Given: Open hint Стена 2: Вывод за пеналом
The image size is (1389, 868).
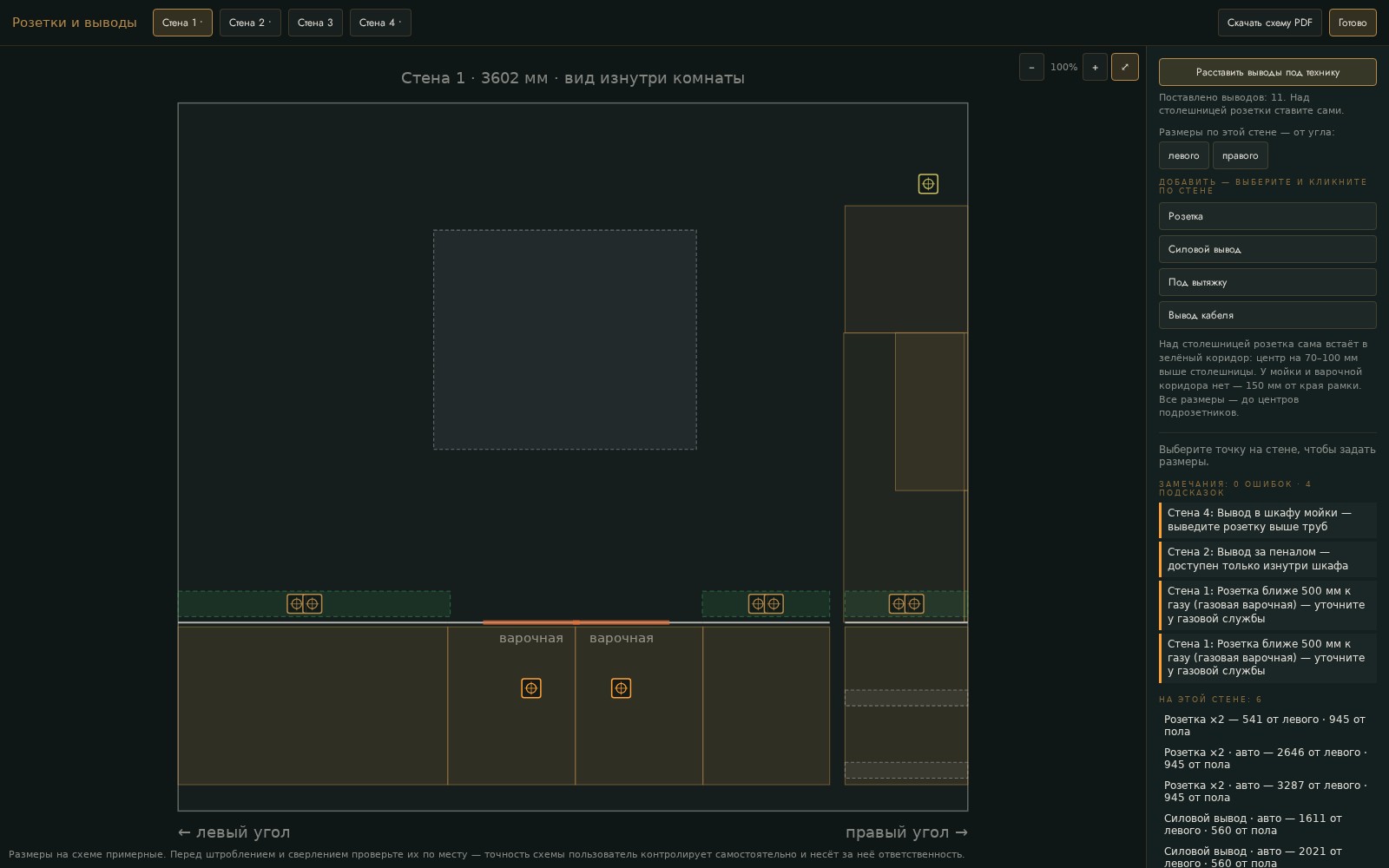Looking at the screenshot, I should point(1267,559).
